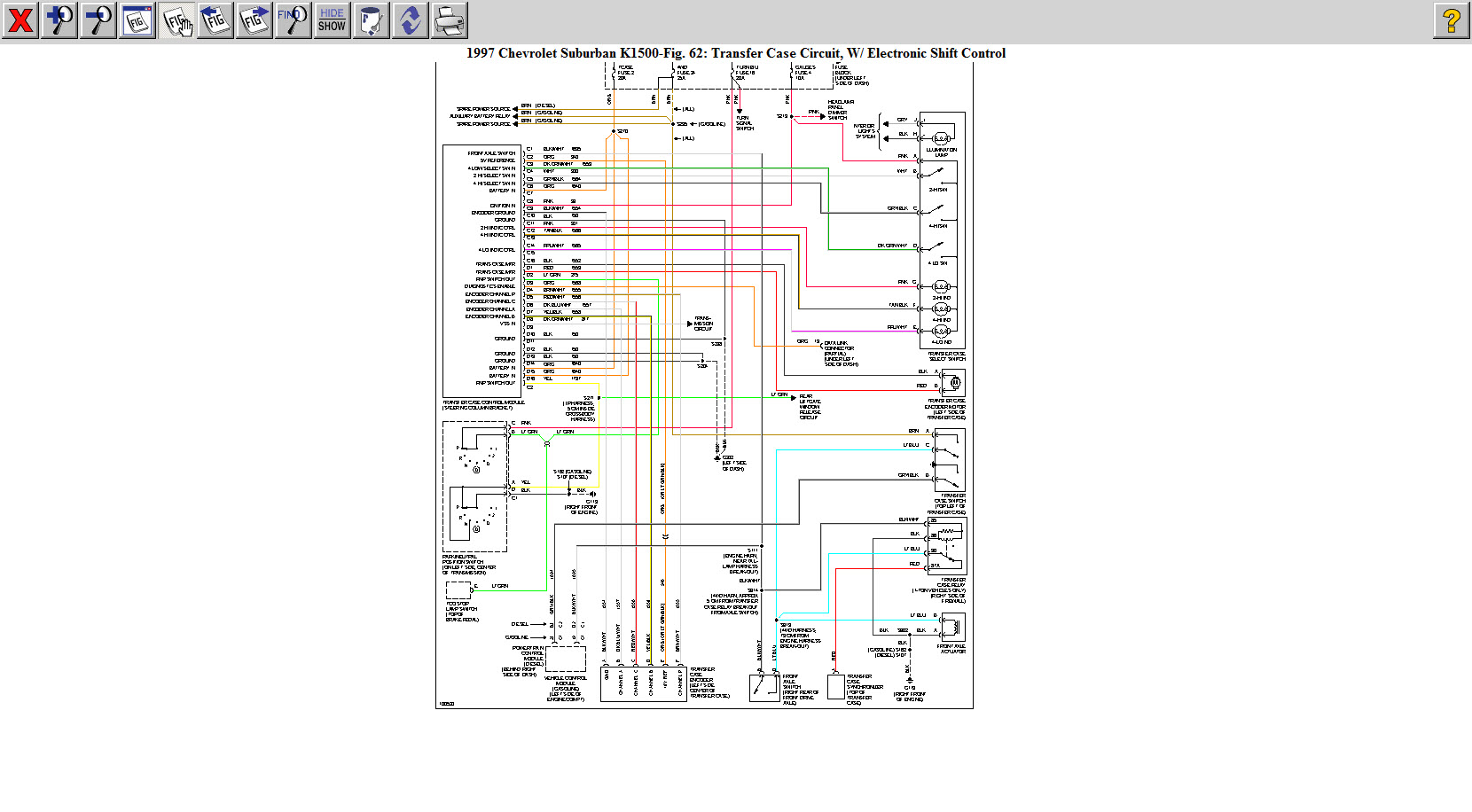Click the Transfer Case Select Switch block
The image size is (1472, 812).
point(942,230)
